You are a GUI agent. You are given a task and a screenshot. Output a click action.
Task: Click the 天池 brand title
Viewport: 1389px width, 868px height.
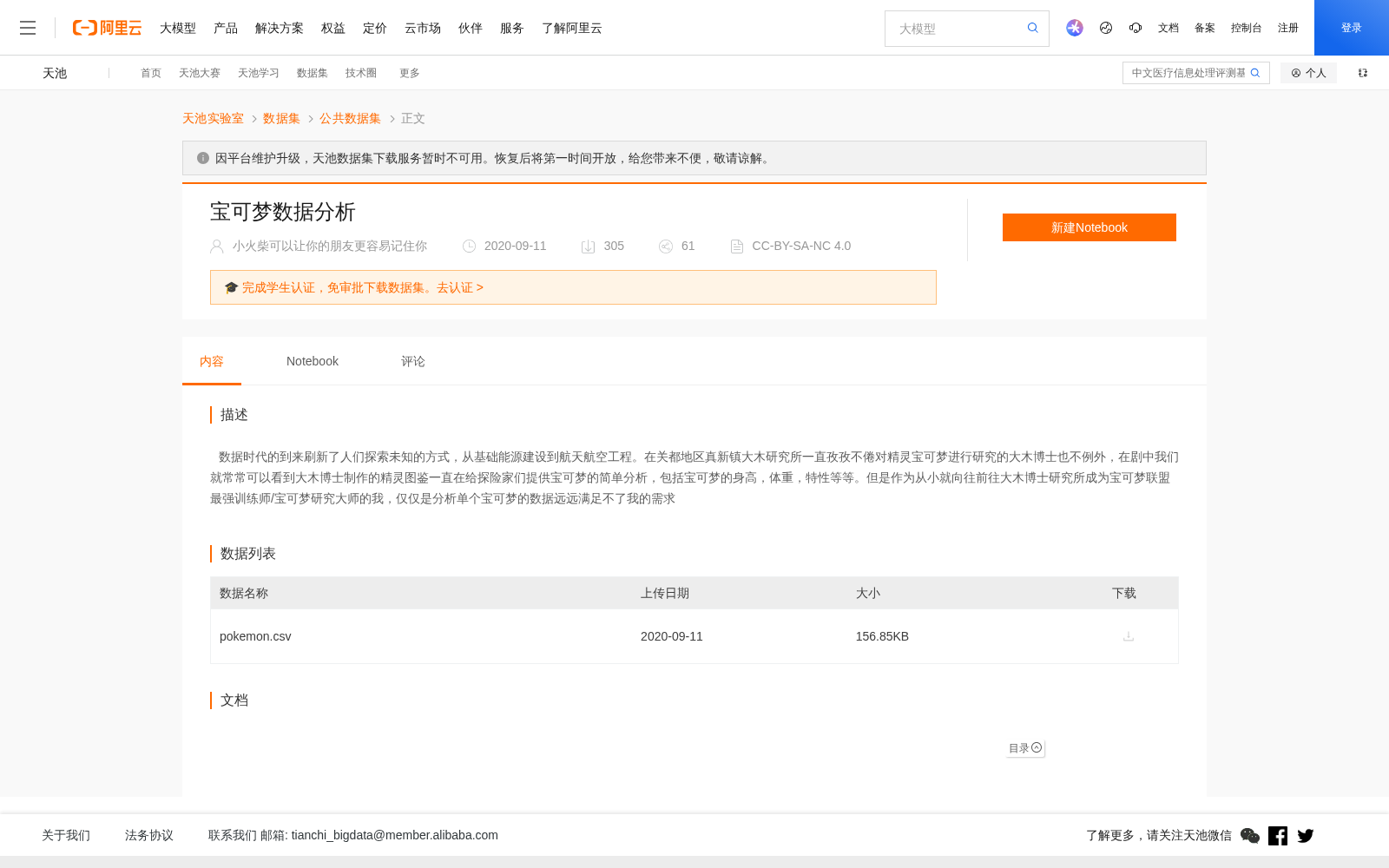[x=55, y=73]
